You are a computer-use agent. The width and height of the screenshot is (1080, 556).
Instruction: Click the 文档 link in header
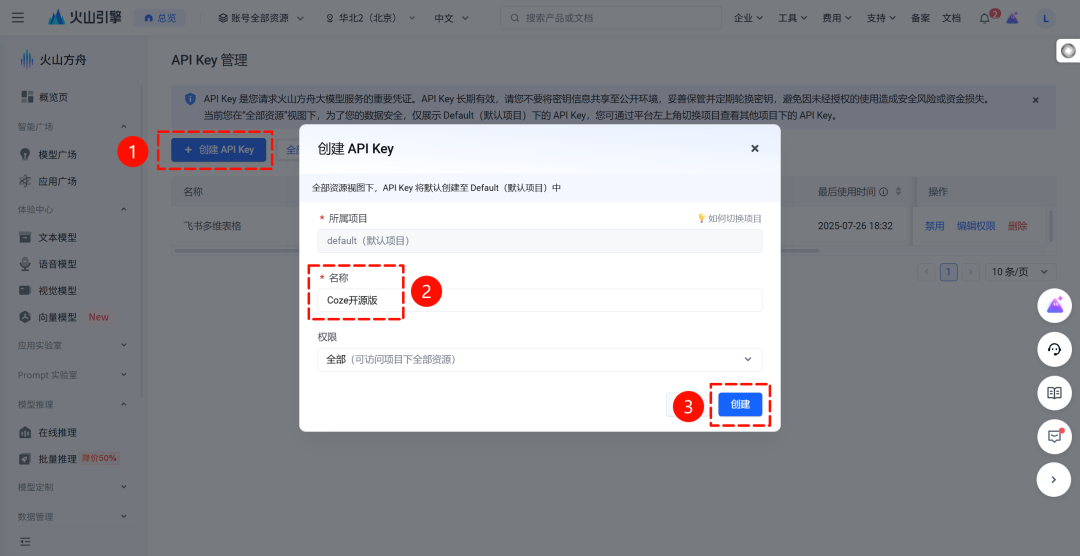[x=951, y=18]
